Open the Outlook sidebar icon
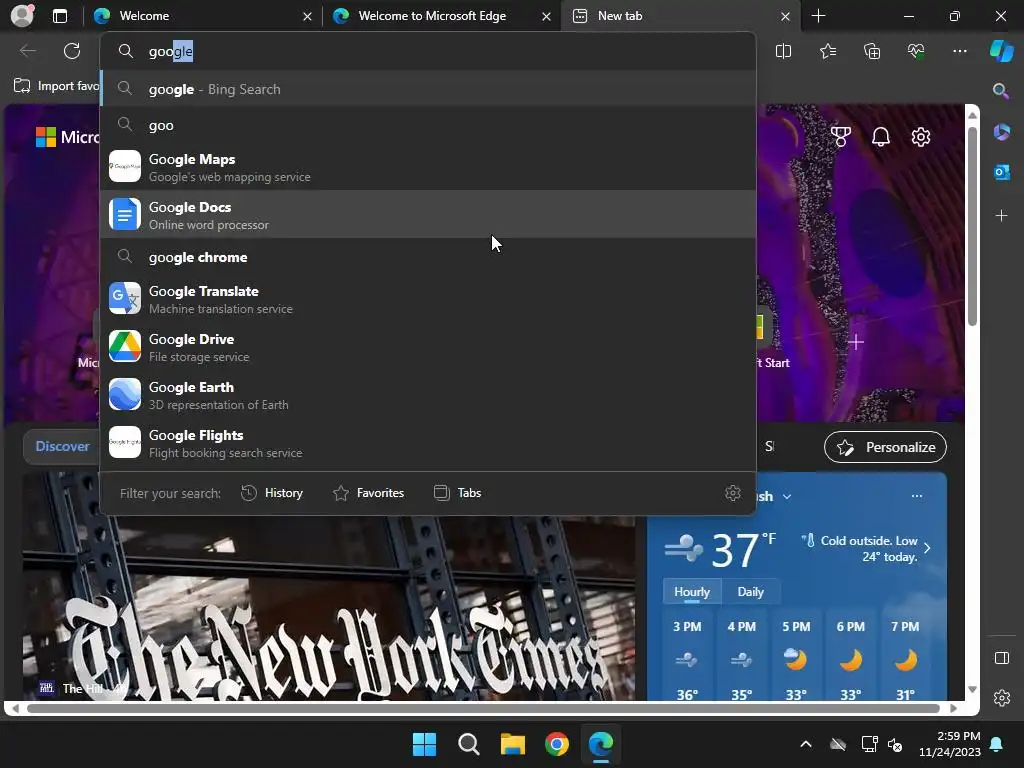Viewport: 1024px width, 768px height. tap(1002, 172)
